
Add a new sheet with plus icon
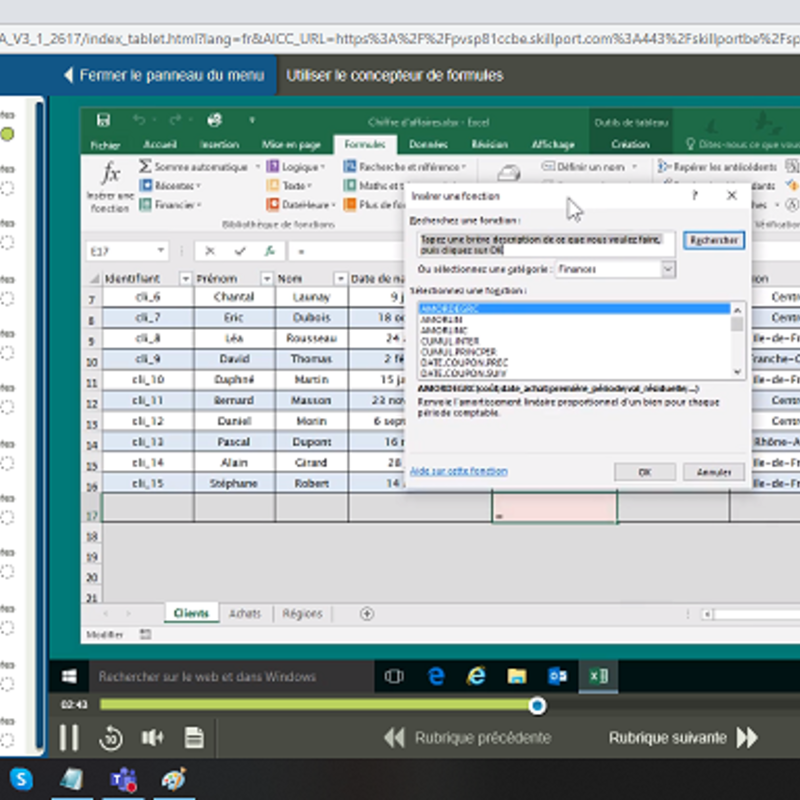coord(367,614)
